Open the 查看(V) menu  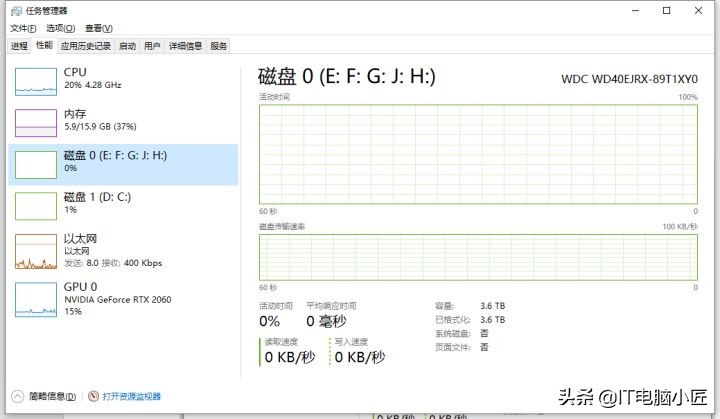[99, 28]
